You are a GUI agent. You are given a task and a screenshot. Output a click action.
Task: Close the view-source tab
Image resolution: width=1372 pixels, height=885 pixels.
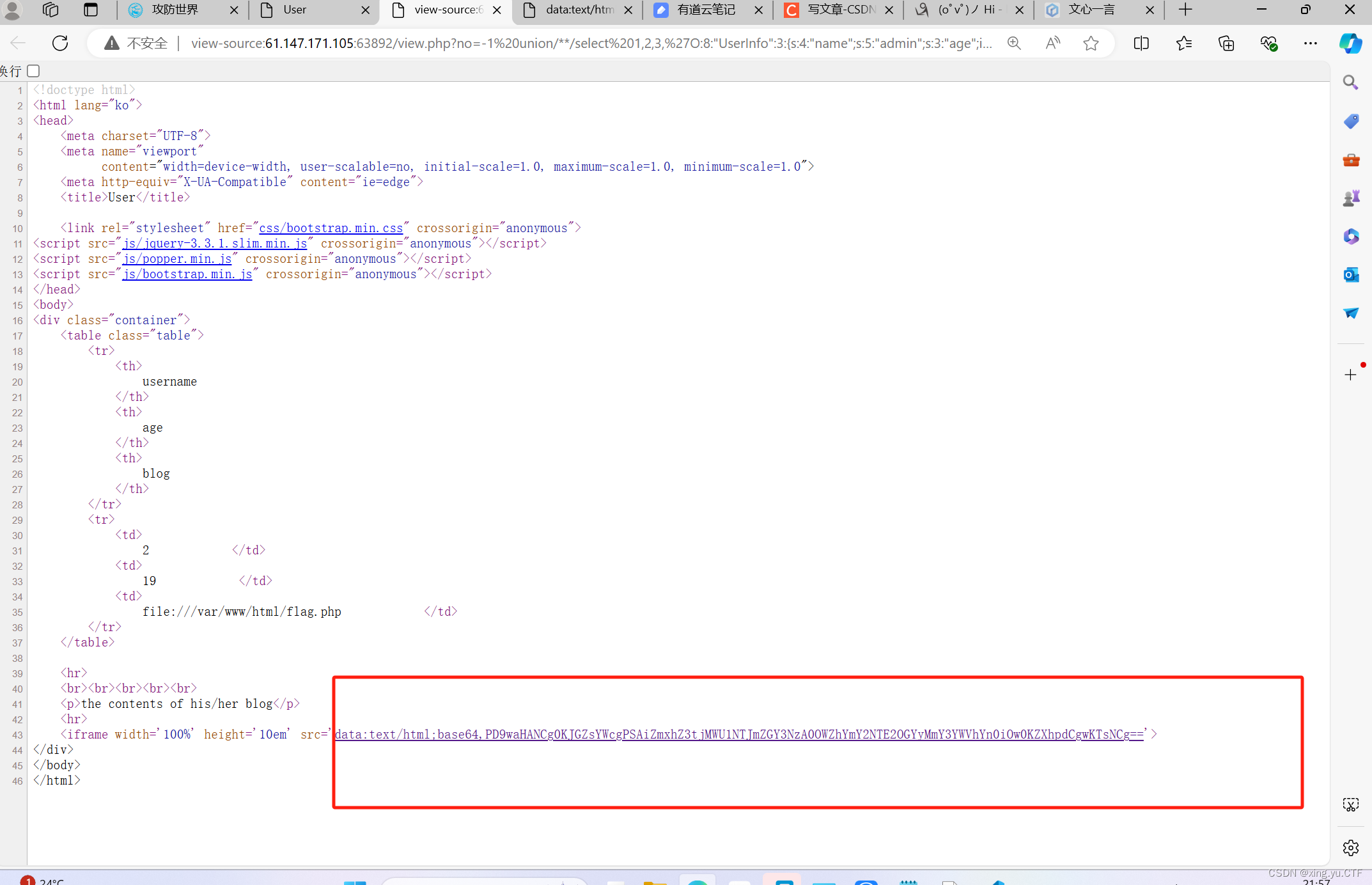pos(497,10)
